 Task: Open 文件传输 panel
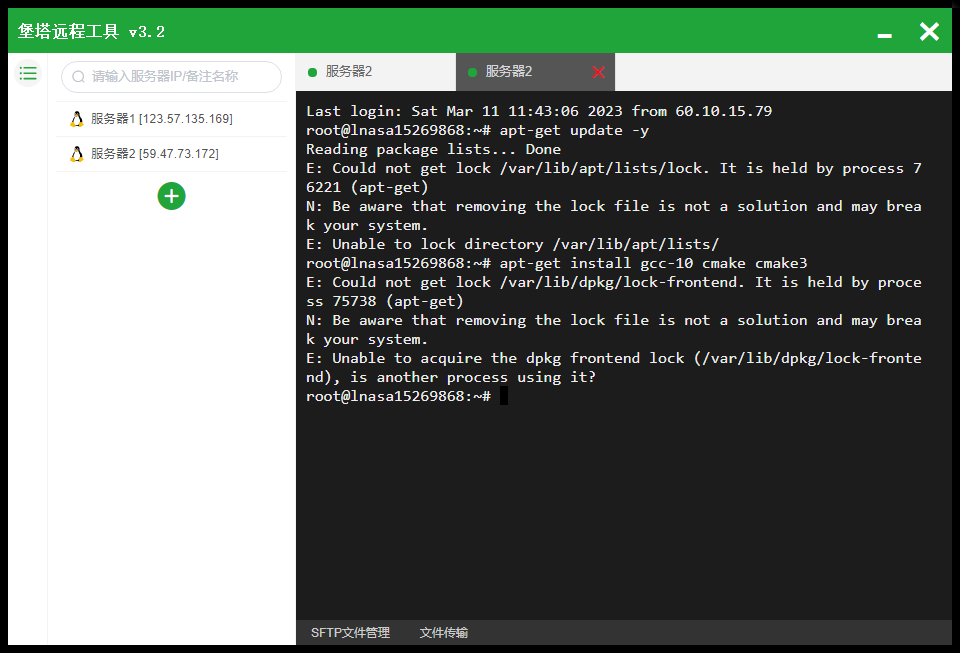pyautogui.click(x=443, y=633)
